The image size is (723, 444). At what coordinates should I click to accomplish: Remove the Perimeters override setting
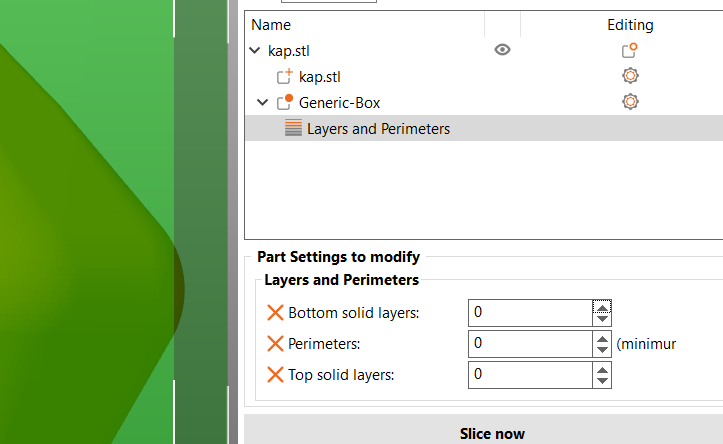[275, 343]
